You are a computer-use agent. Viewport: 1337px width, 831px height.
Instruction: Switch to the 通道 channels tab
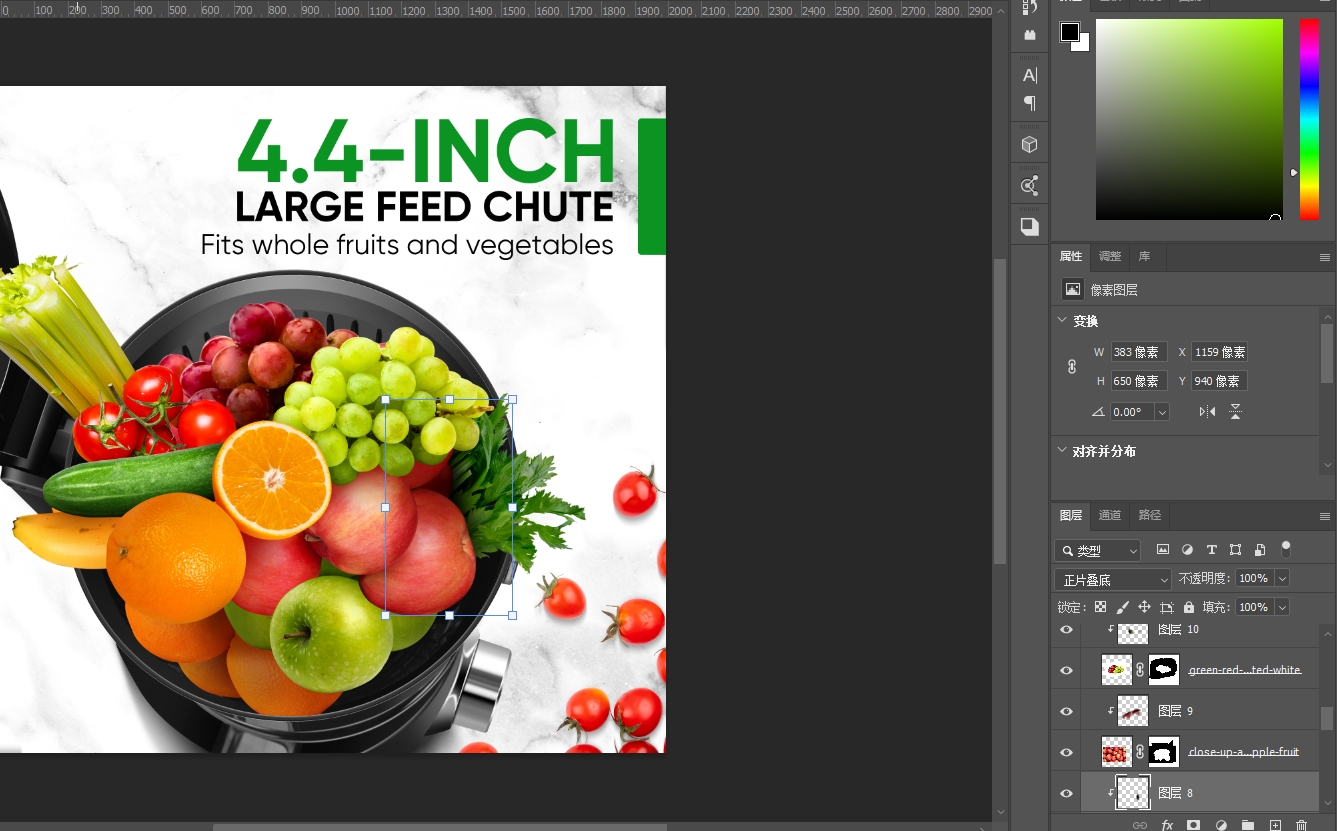[1109, 515]
